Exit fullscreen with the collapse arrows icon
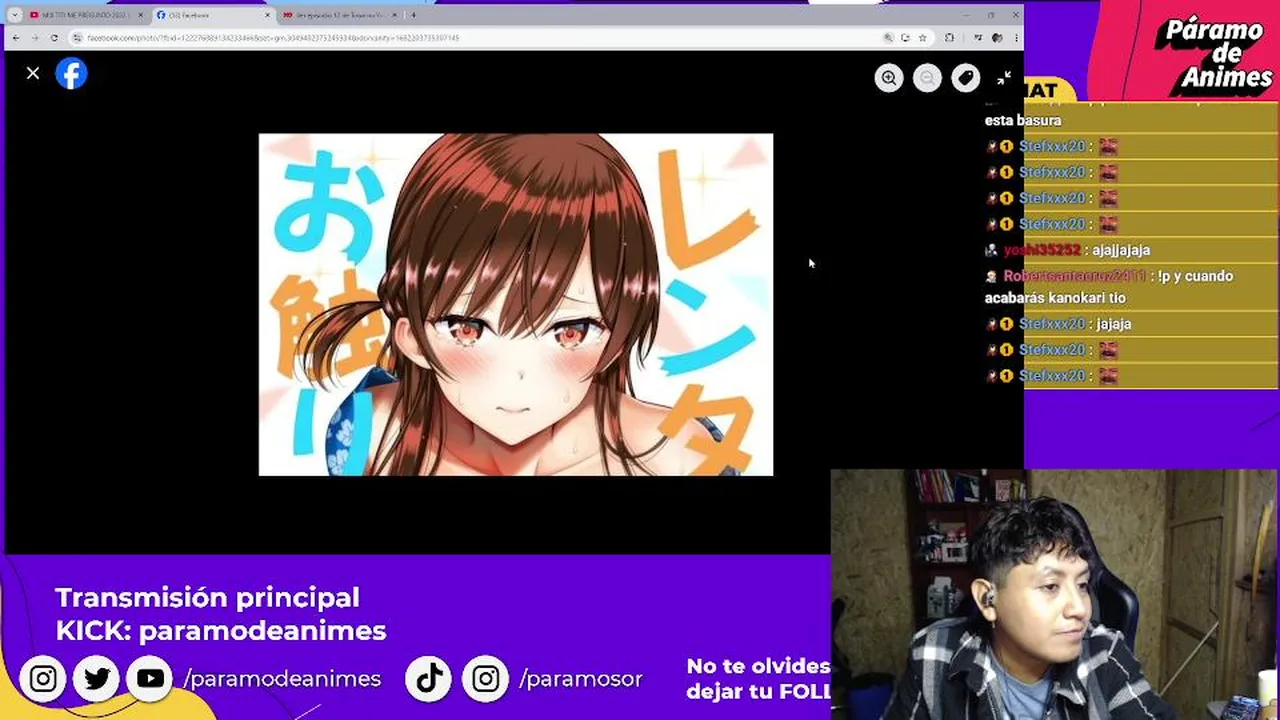Viewport: 1280px width, 720px height. coord(1004,78)
